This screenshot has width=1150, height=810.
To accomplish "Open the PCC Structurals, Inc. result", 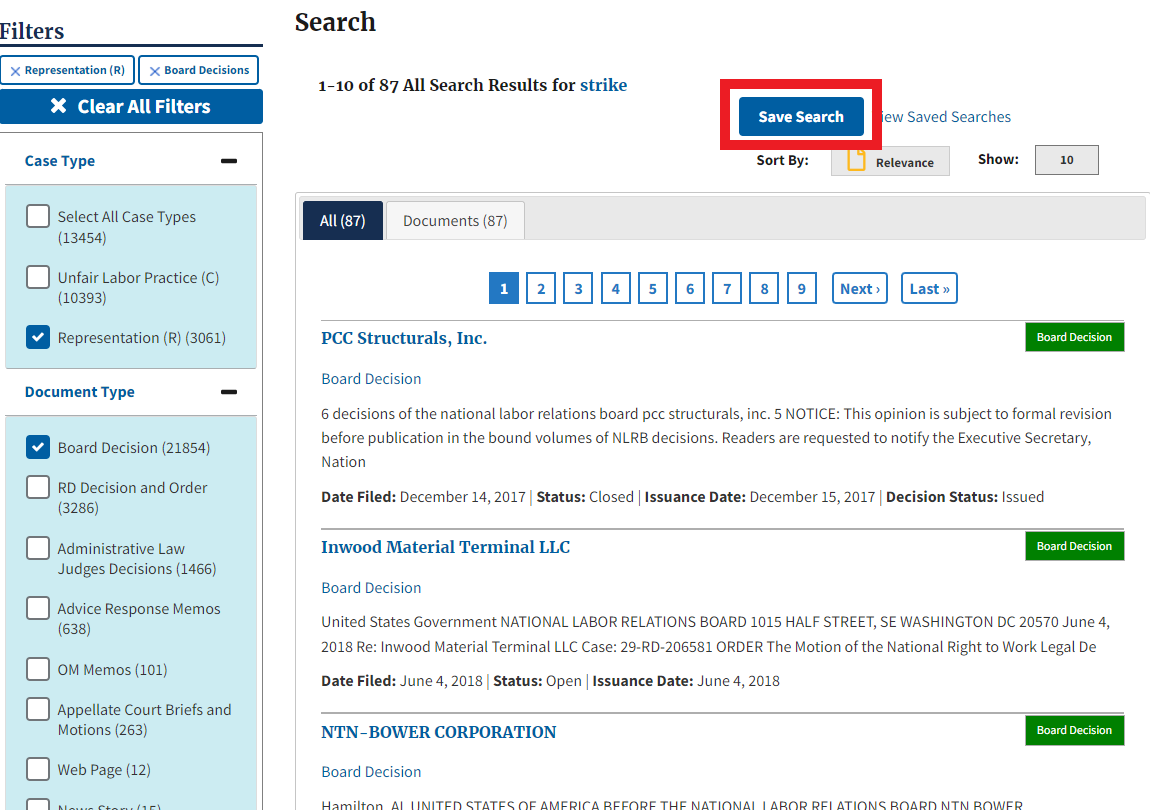I will [x=404, y=338].
